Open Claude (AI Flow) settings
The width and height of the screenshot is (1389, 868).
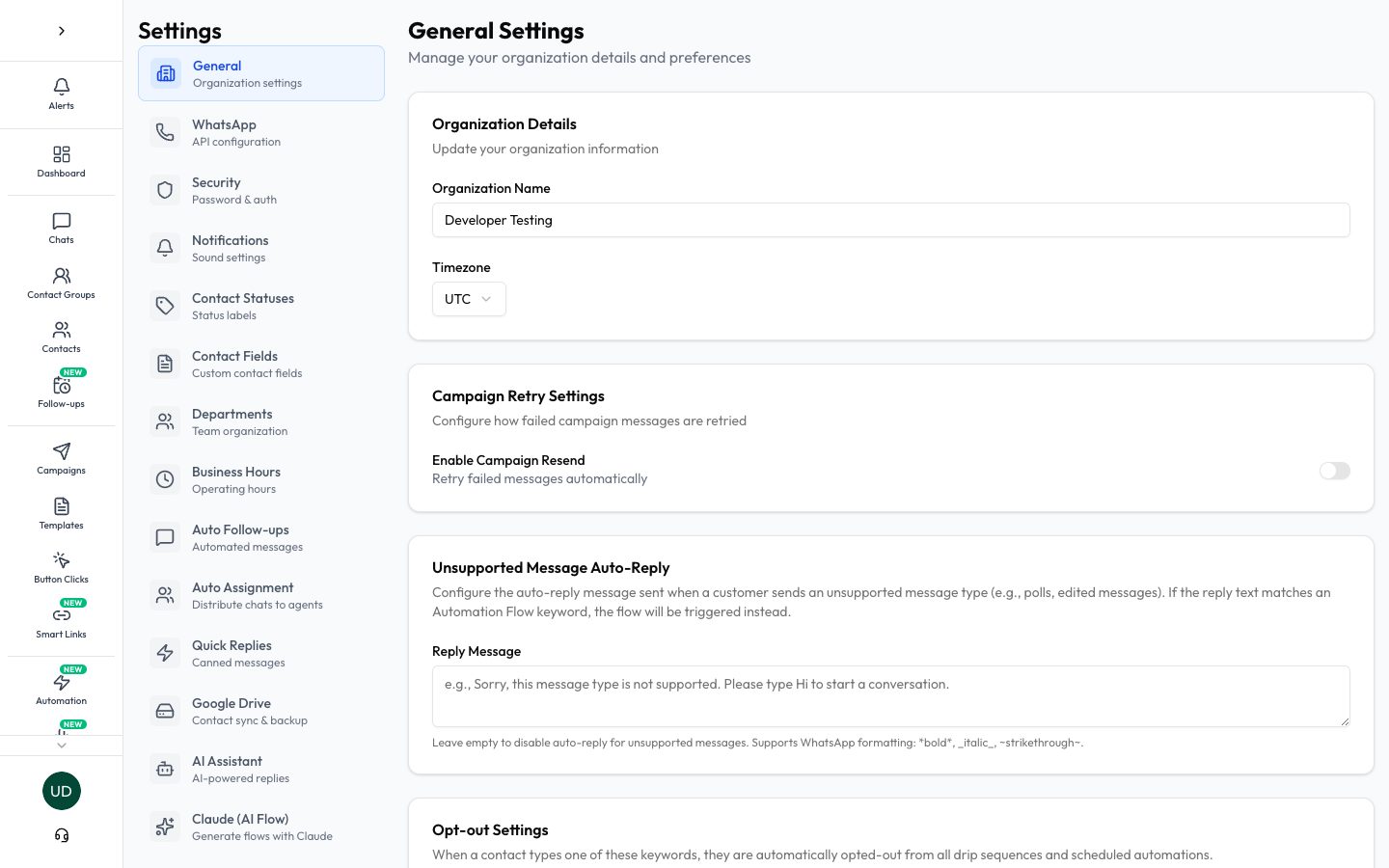261,827
